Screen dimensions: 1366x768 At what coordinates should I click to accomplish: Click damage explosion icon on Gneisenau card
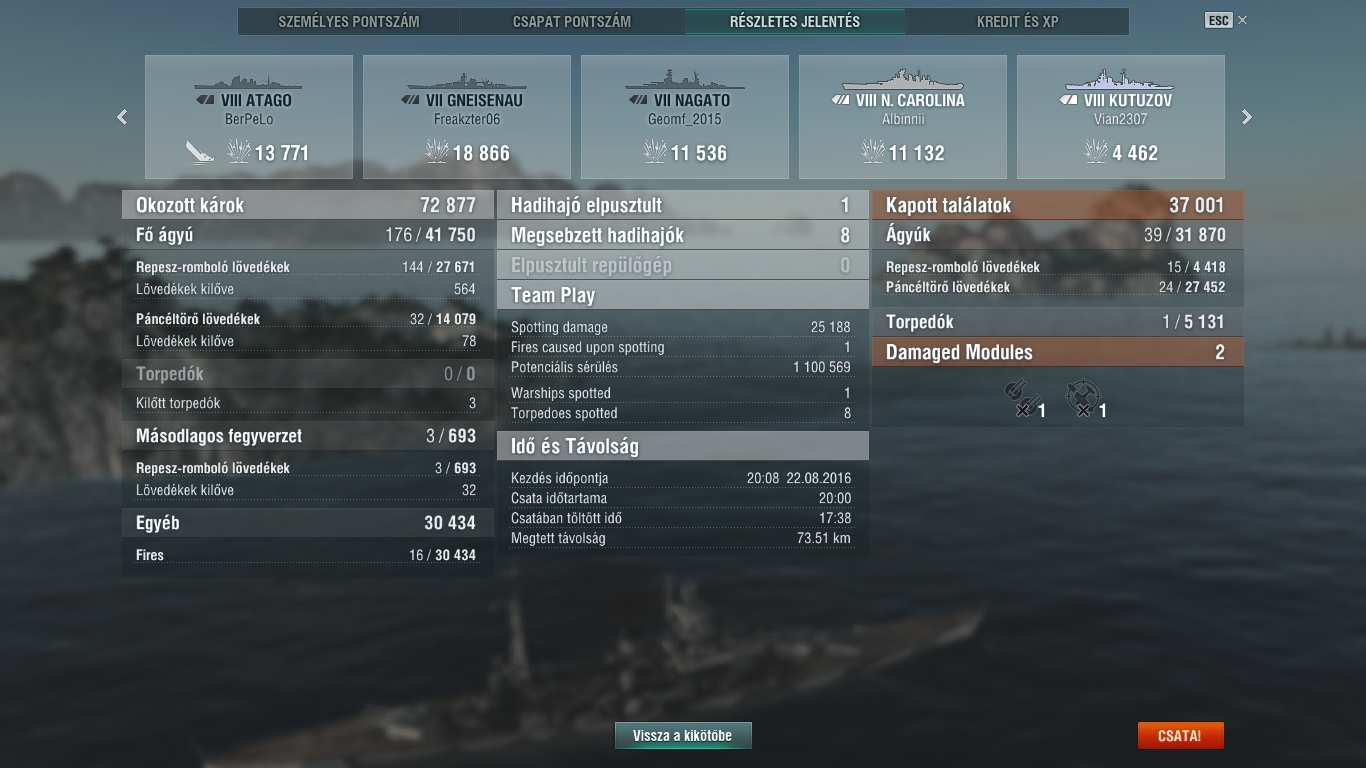[x=437, y=152]
